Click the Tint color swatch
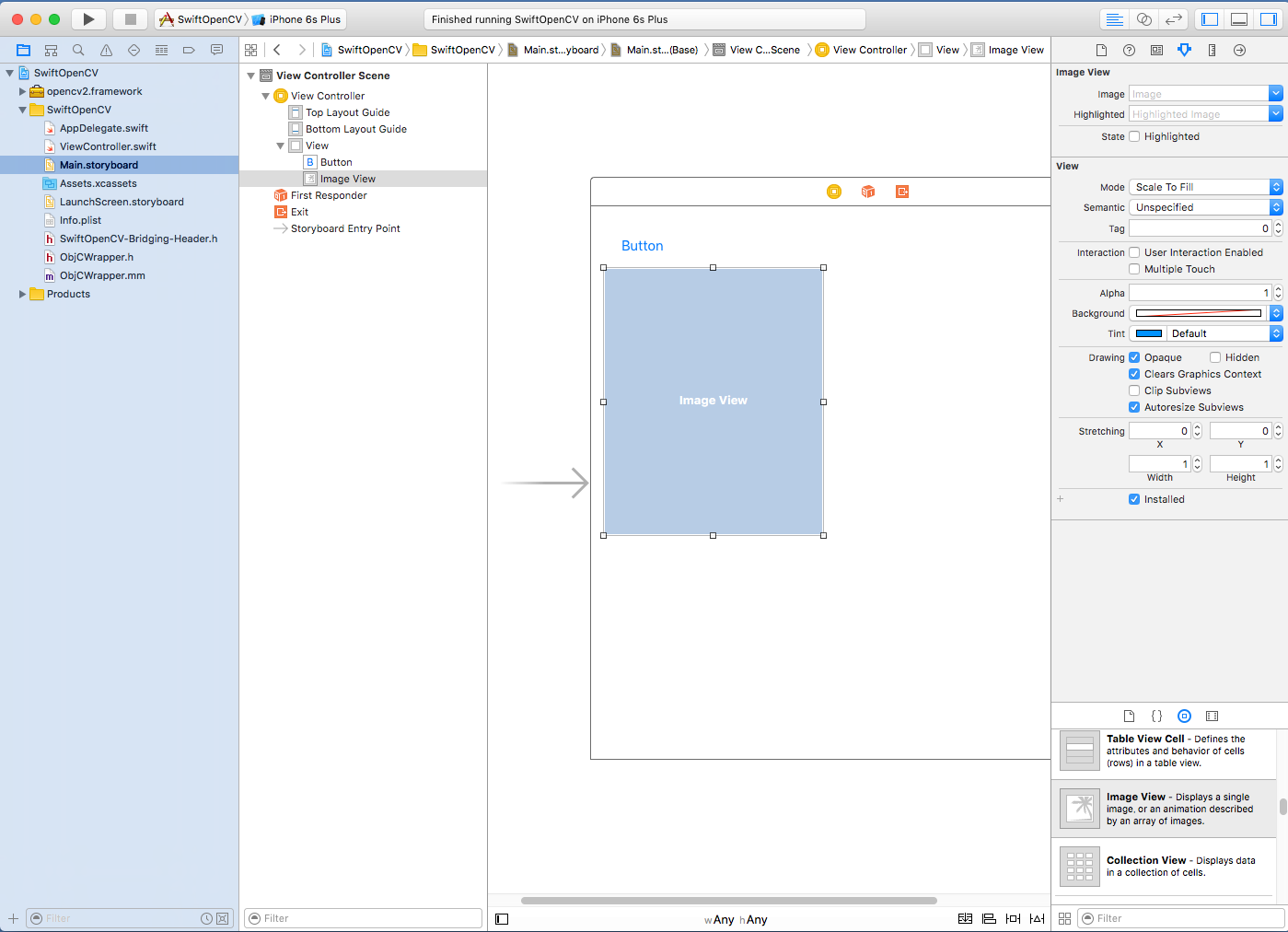The height and width of the screenshot is (932, 1288). pyautogui.click(x=1148, y=333)
